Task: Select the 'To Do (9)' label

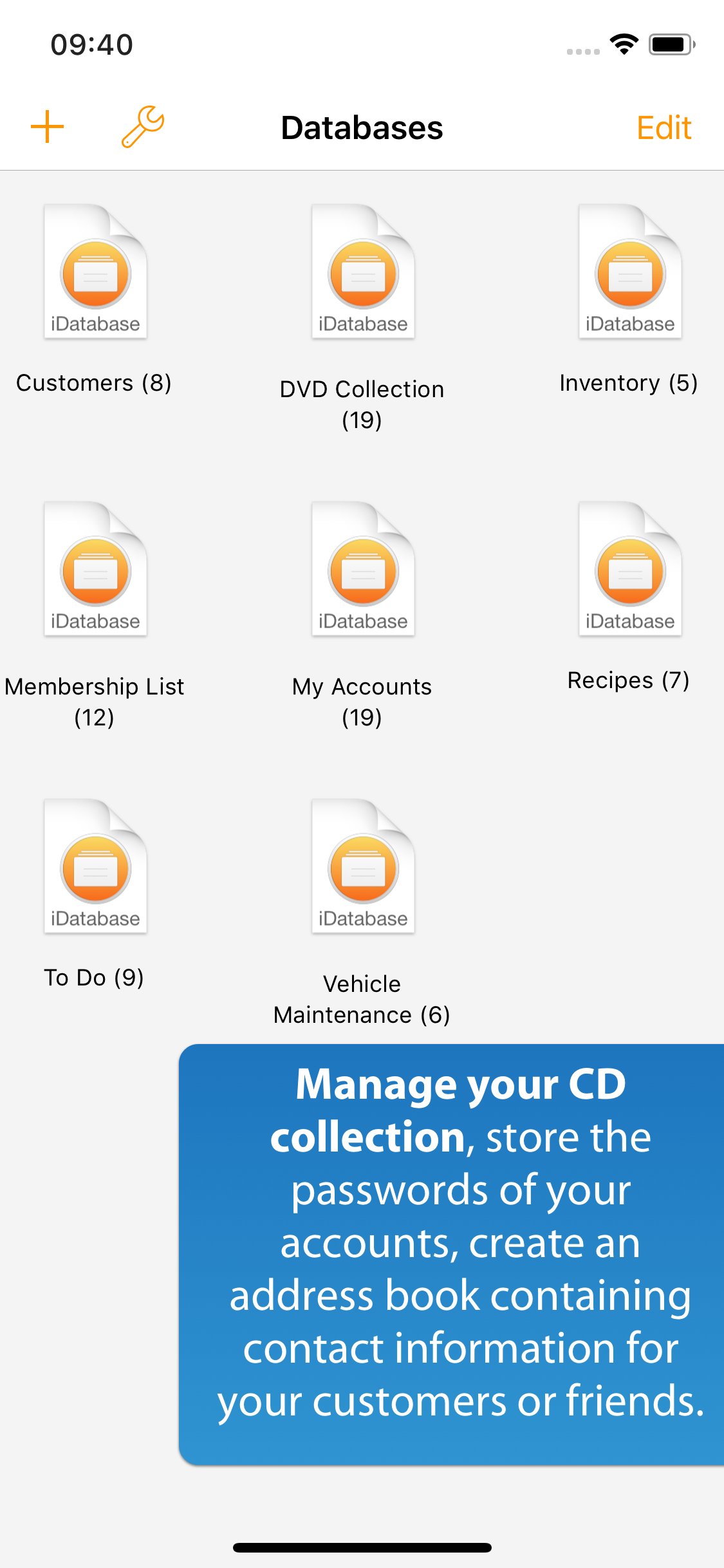Action: click(x=94, y=978)
